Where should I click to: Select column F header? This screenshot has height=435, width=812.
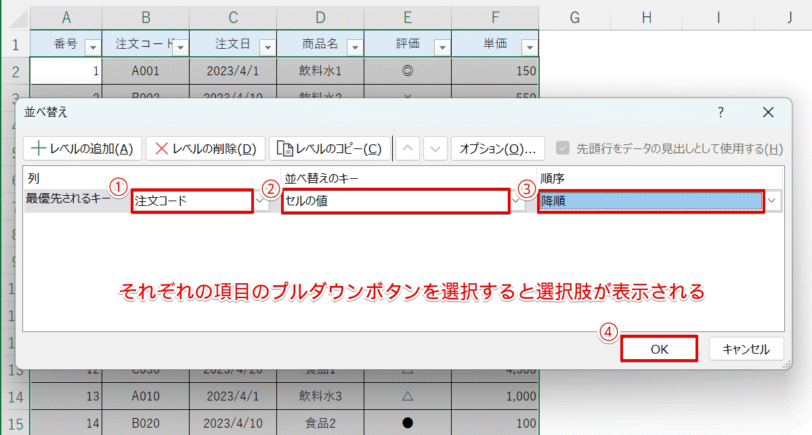coord(495,18)
